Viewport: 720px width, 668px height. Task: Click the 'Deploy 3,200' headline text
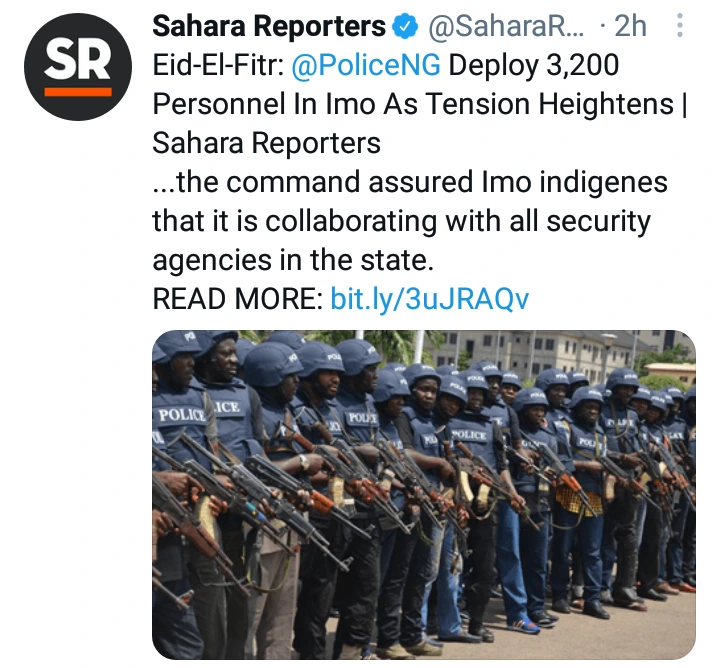pyautogui.click(x=534, y=65)
